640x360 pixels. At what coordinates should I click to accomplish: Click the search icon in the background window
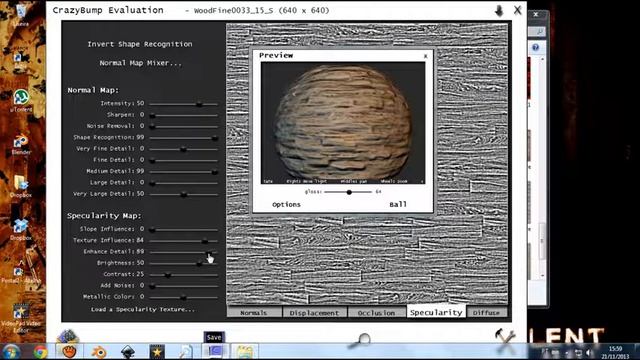coord(539,31)
